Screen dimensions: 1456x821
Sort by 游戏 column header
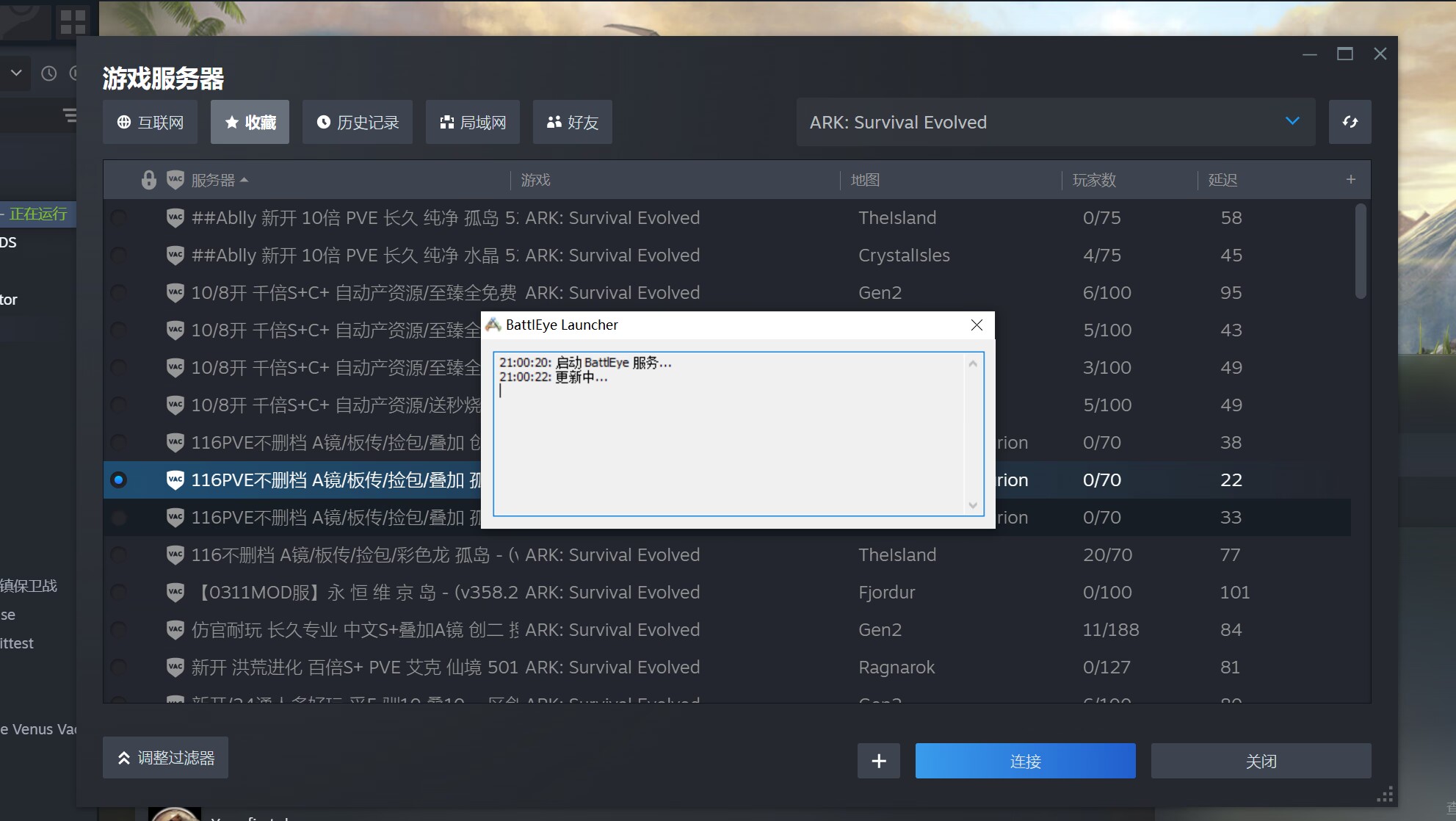point(536,180)
